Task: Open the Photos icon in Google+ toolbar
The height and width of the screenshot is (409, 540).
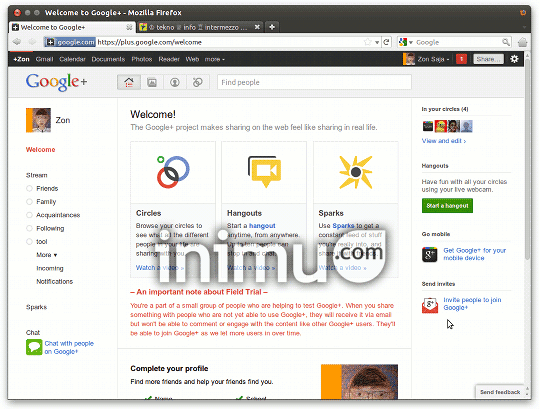Action: coord(152,82)
